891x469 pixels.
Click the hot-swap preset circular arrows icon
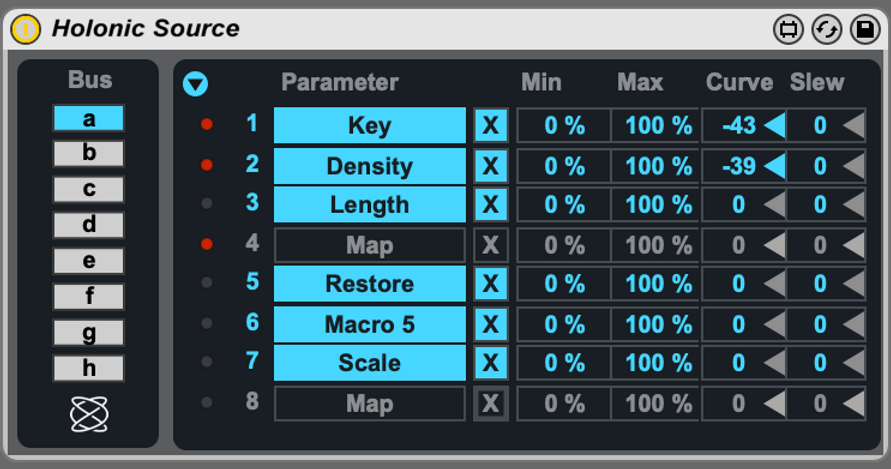pyautogui.click(x=826, y=29)
